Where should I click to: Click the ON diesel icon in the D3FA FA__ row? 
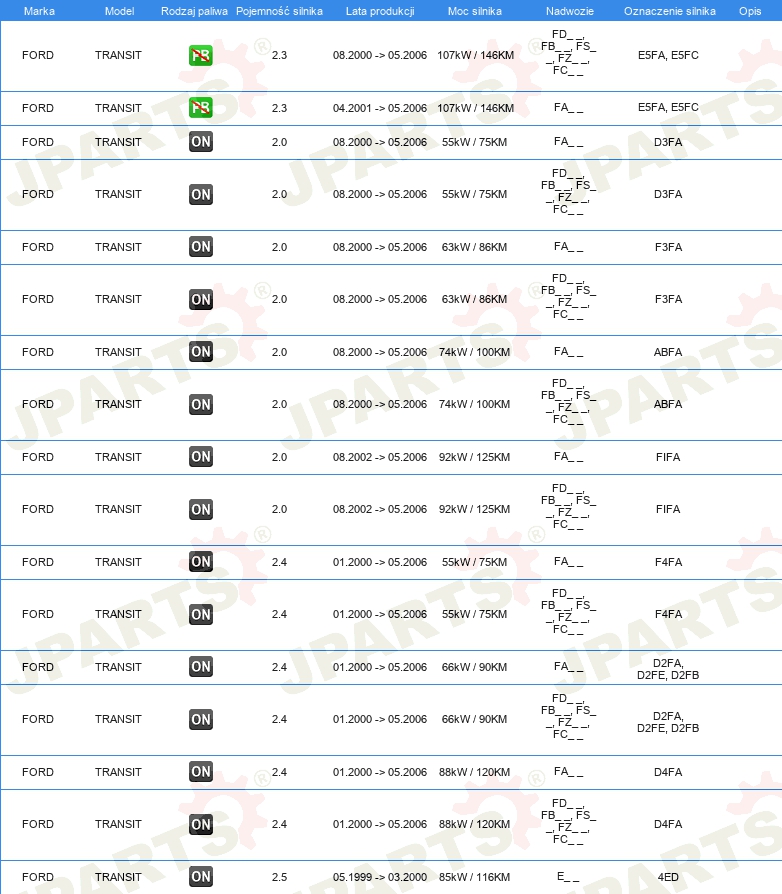(201, 142)
